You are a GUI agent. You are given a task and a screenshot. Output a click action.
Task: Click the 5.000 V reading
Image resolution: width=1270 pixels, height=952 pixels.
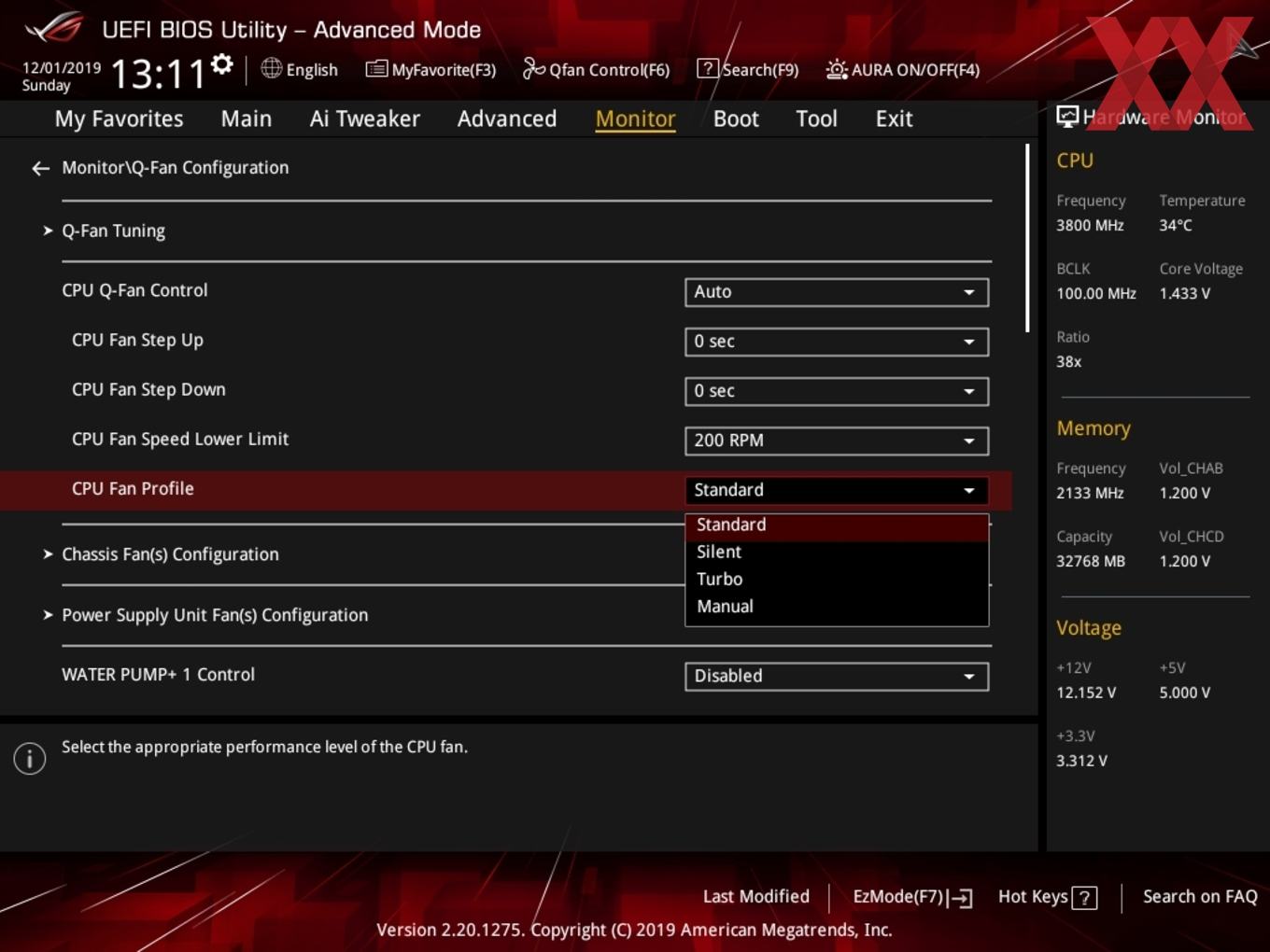pos(1184,693)
